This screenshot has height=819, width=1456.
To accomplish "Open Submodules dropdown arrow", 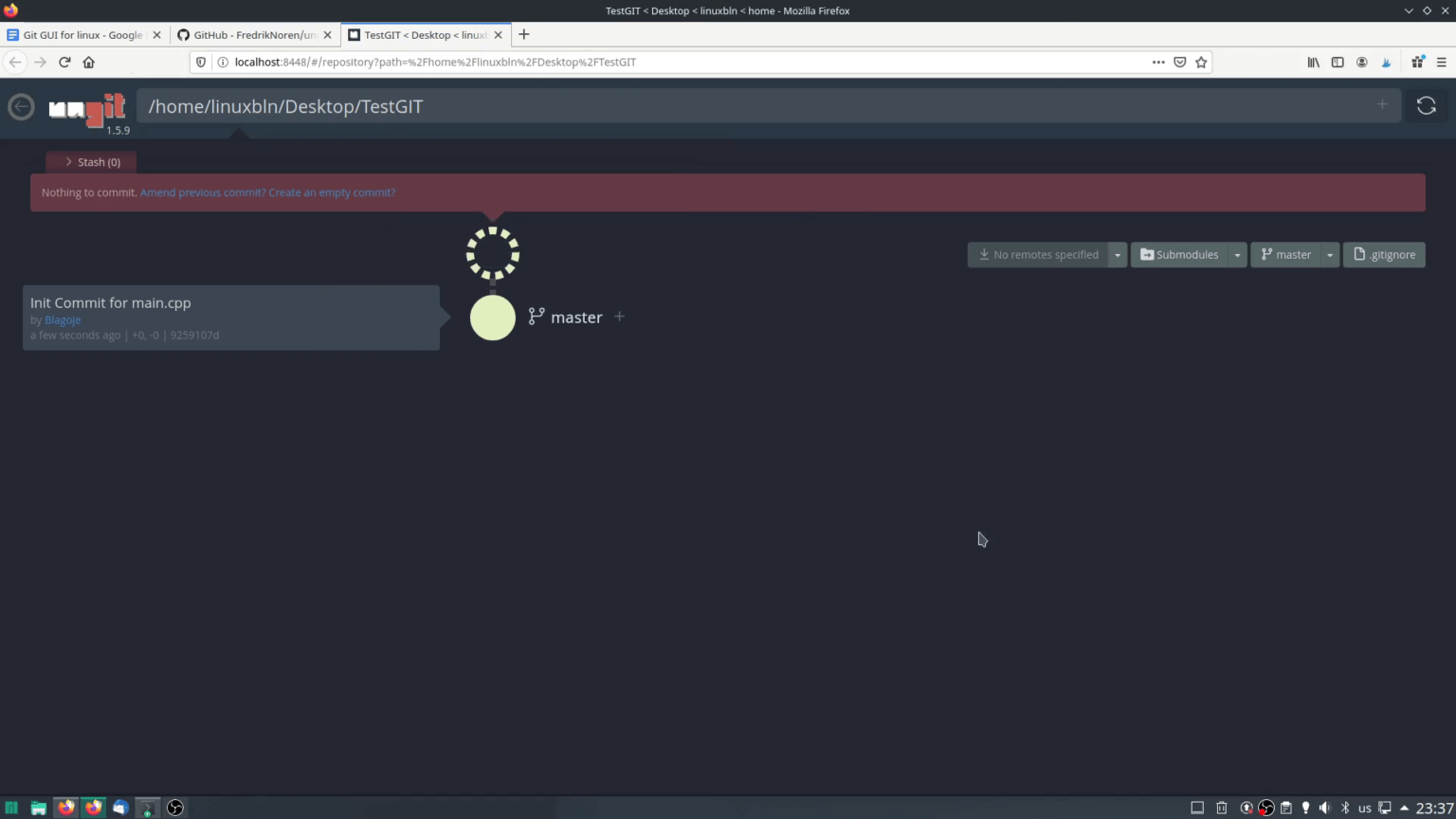I will point(1237,255).
